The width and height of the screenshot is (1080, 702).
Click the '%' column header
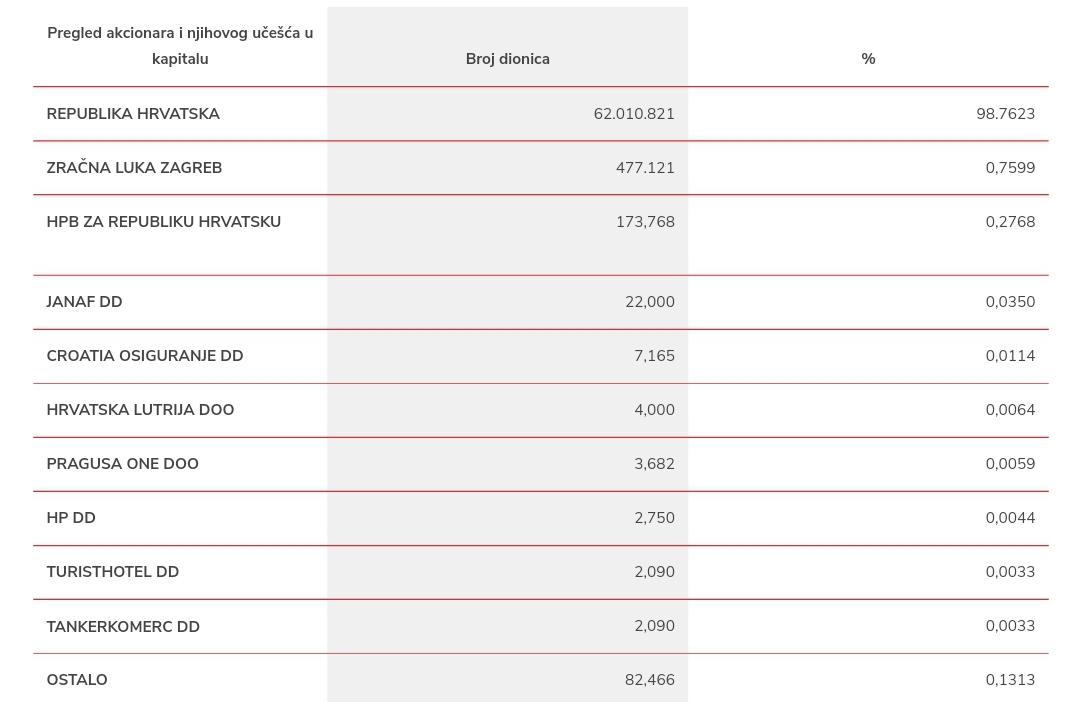pos(868,59)
